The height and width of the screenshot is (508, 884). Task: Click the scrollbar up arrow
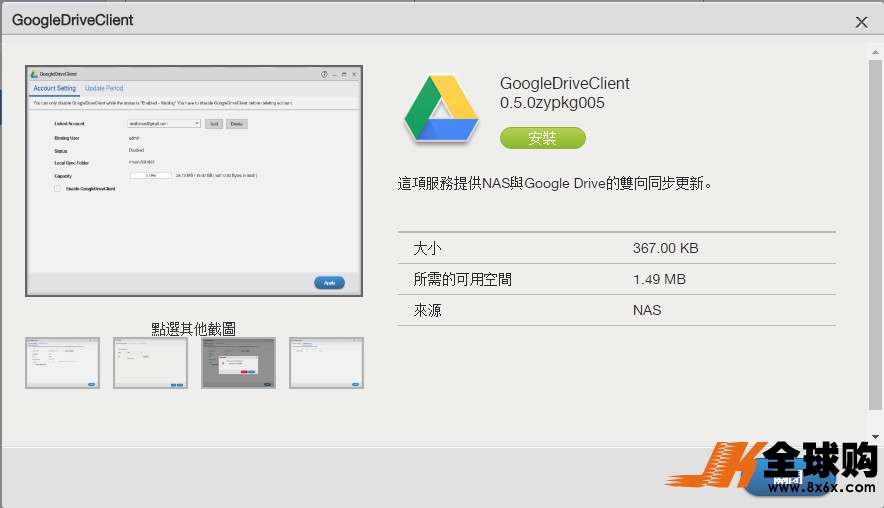876,50
